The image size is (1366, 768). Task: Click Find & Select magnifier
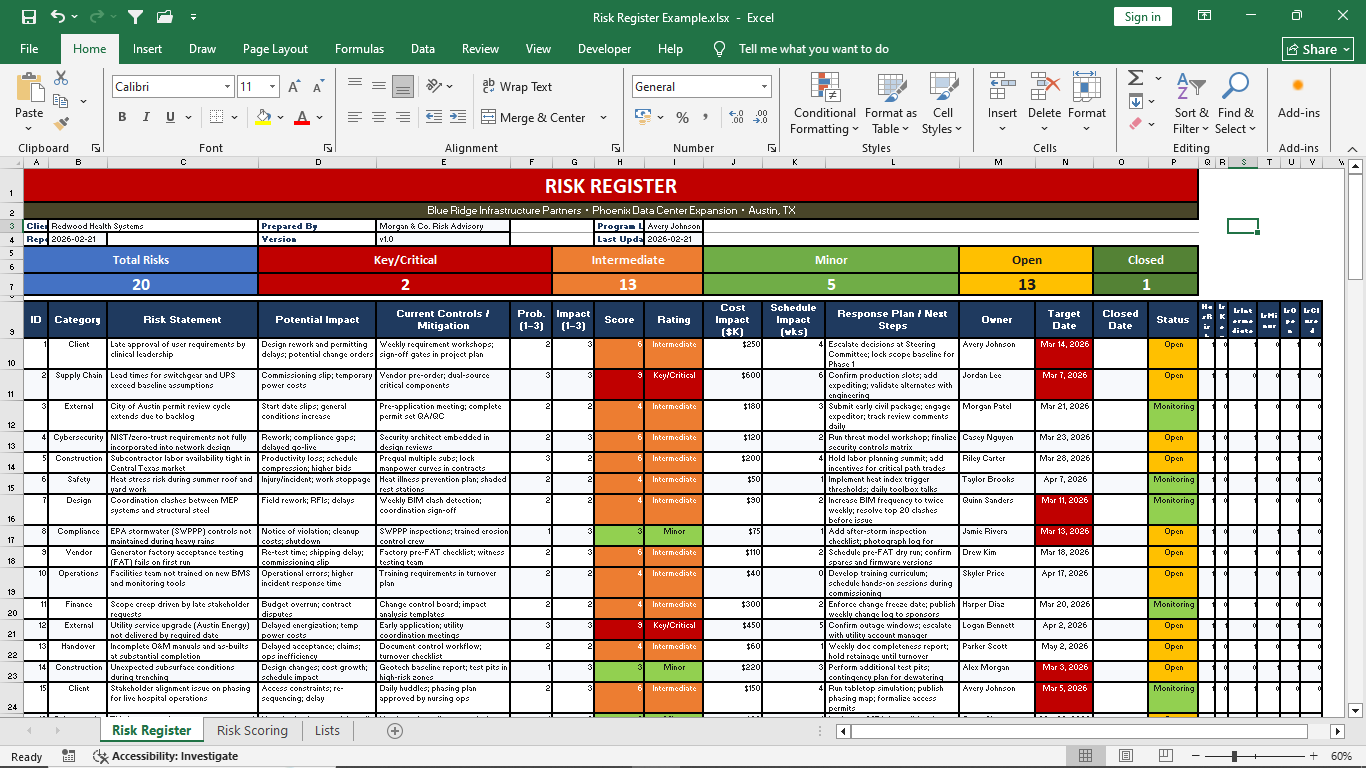1236,104
